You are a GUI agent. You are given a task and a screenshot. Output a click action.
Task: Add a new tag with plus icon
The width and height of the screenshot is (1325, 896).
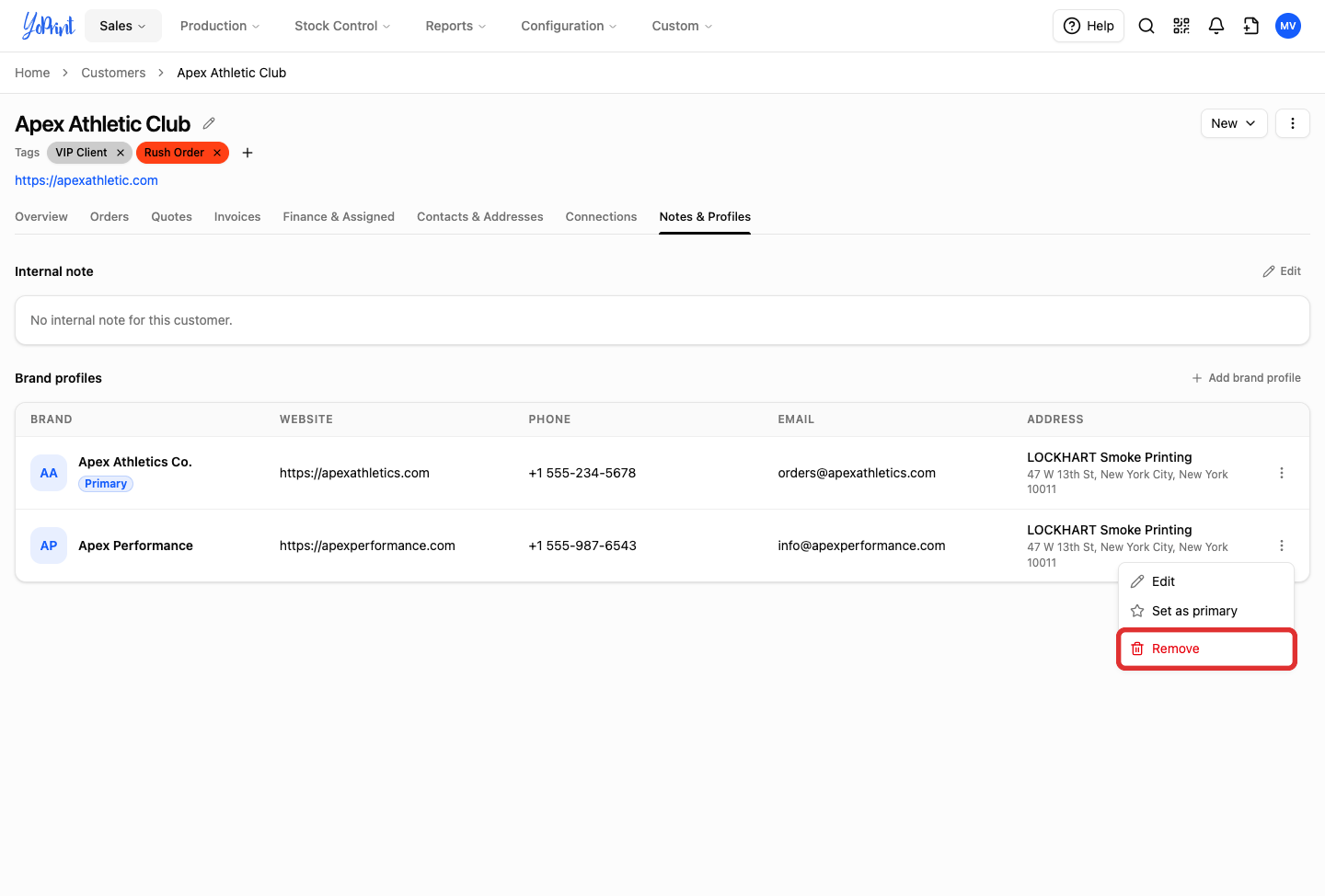[248, 153]
